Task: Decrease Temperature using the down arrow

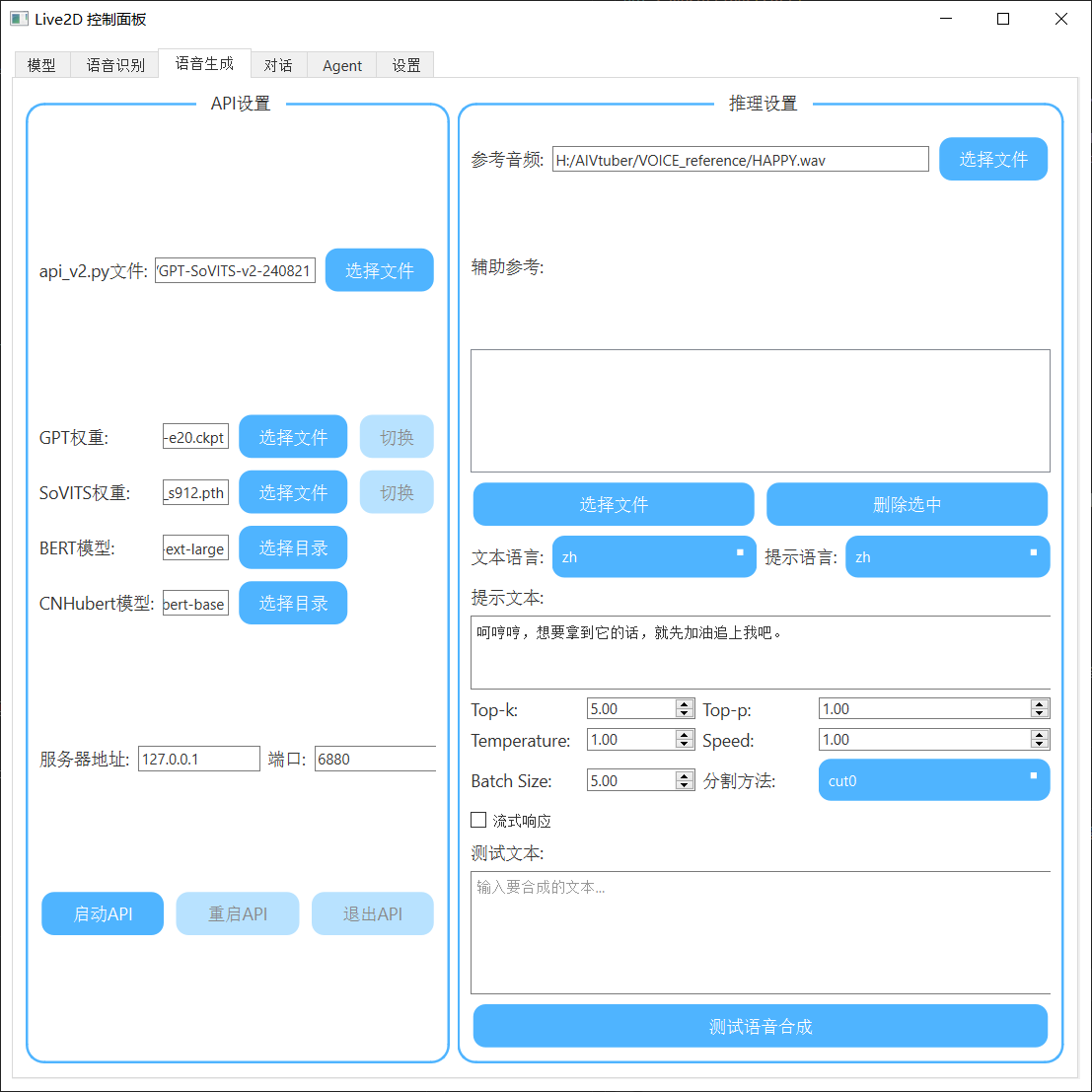Action: (684, 744)
